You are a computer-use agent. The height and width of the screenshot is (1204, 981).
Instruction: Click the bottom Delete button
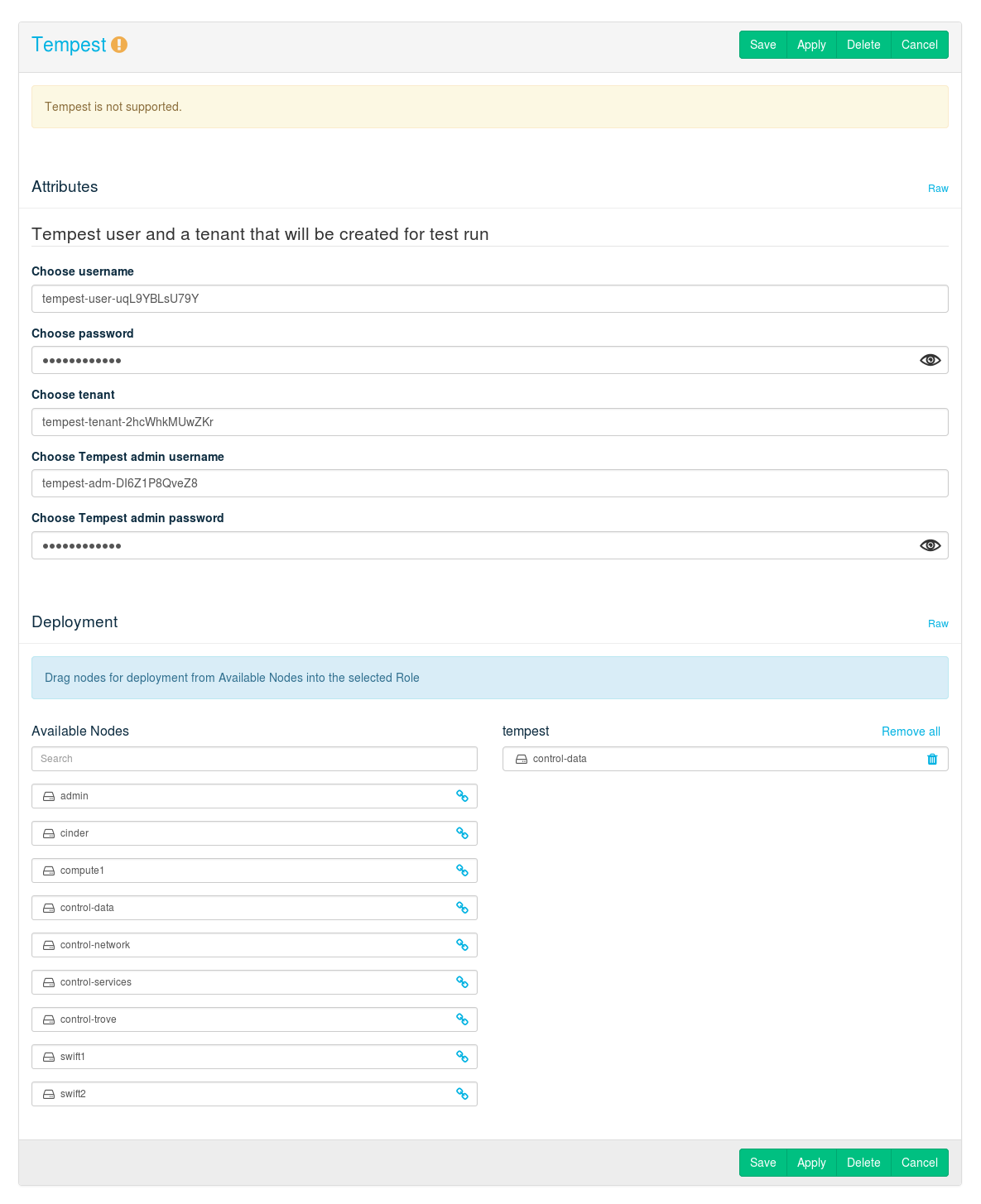863,1163
